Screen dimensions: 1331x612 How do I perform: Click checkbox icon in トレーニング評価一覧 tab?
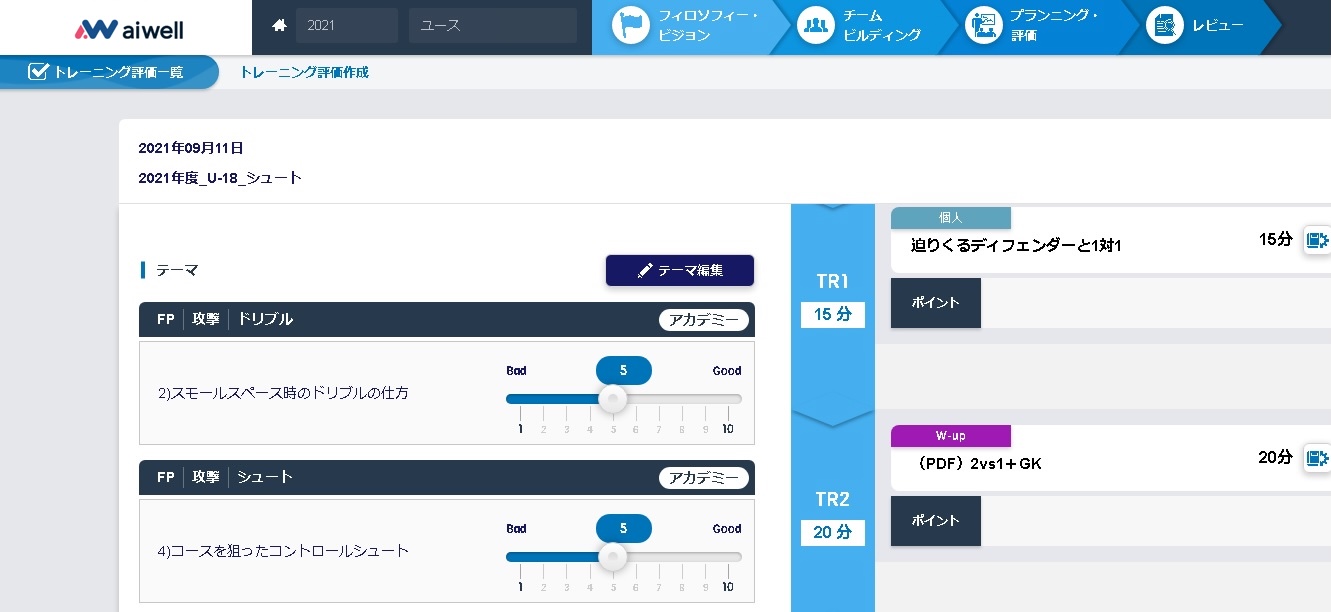pos(38,71)
